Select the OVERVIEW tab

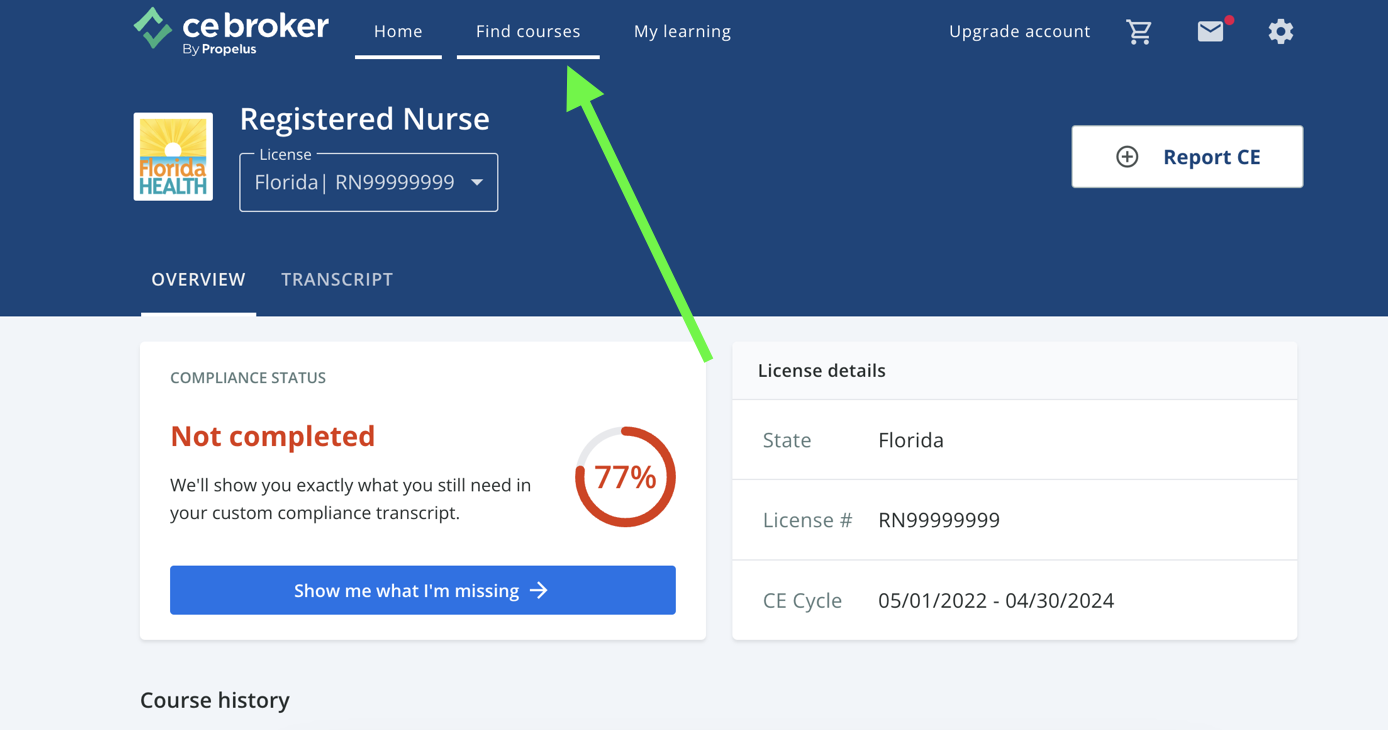tap(198, 280)
